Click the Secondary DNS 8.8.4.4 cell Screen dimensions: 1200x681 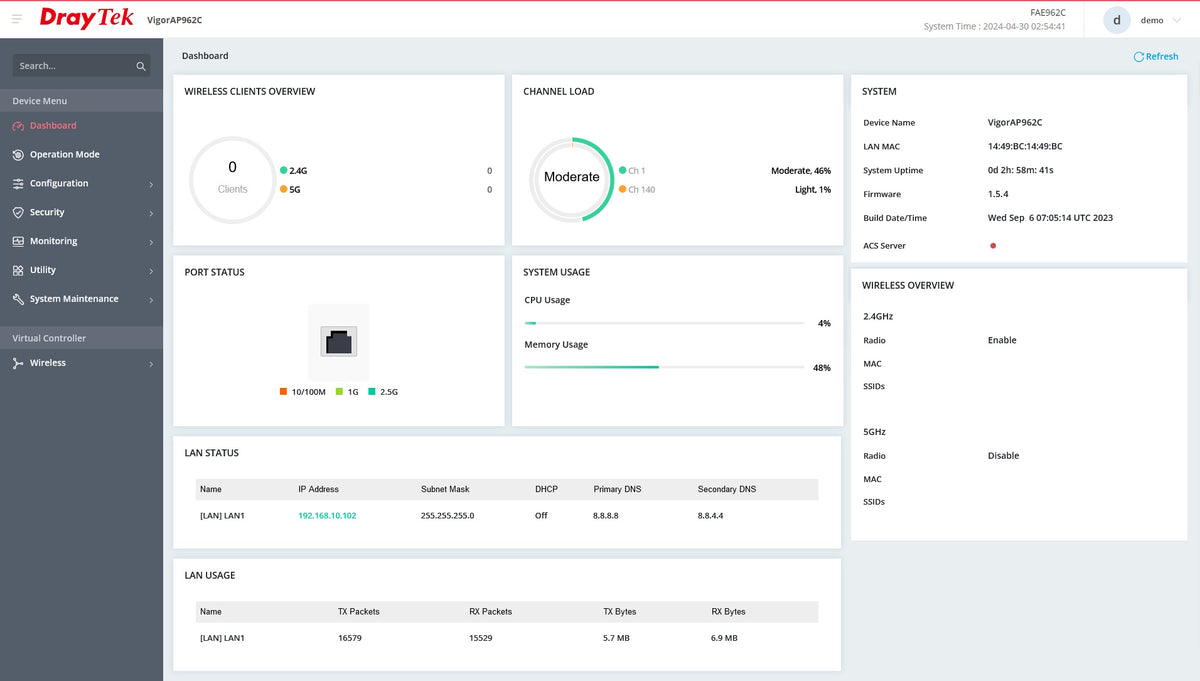tap(710, 516)
